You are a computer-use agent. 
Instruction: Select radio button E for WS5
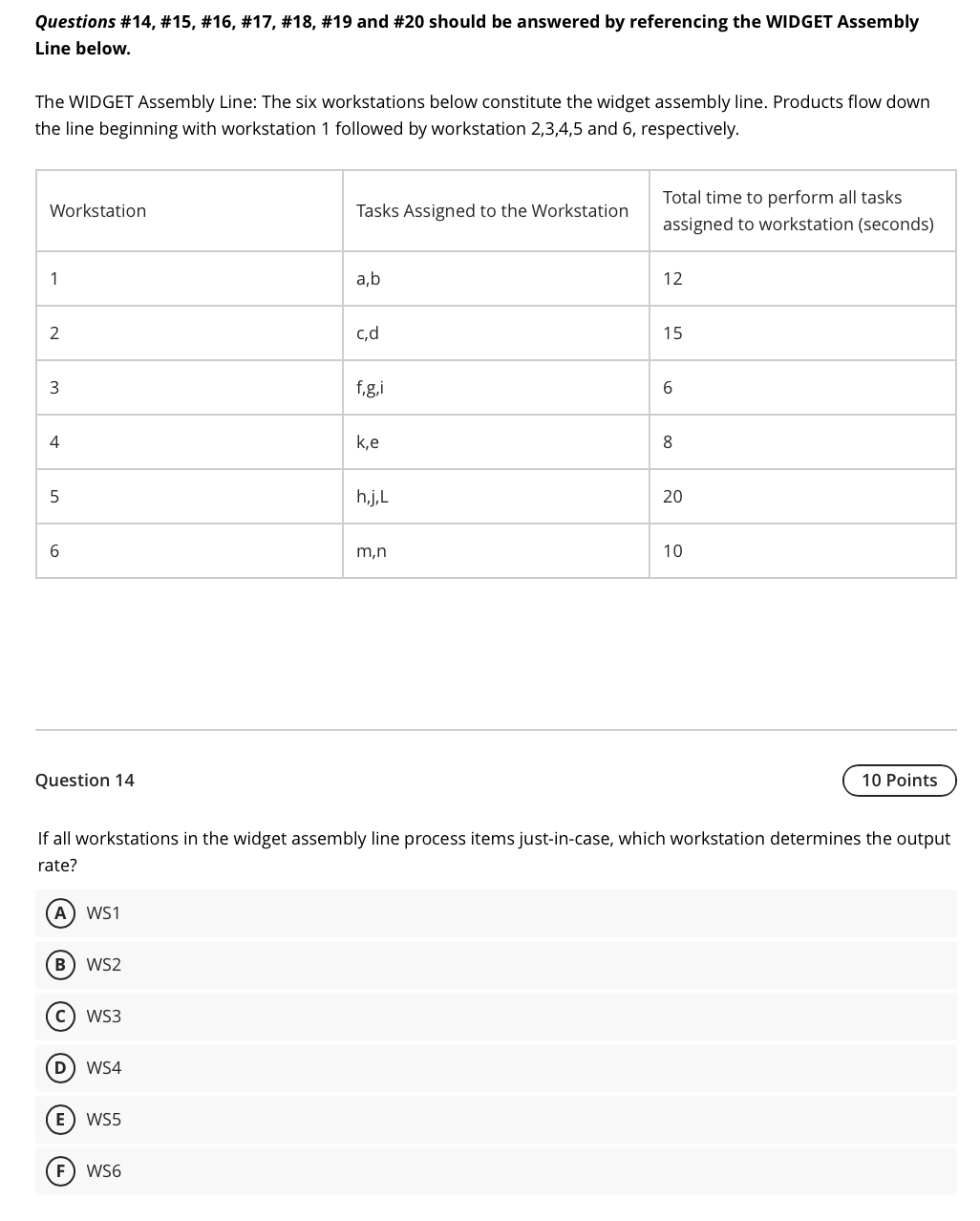60,1120
